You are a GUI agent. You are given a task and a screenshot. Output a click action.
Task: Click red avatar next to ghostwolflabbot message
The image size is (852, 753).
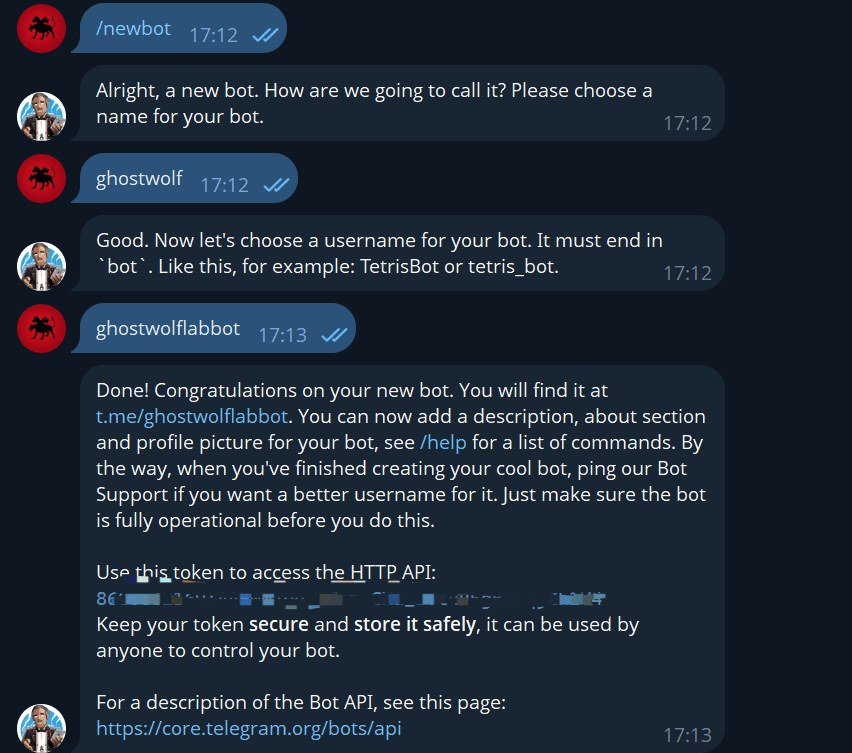pyautogui.click(x=41, y=328)
